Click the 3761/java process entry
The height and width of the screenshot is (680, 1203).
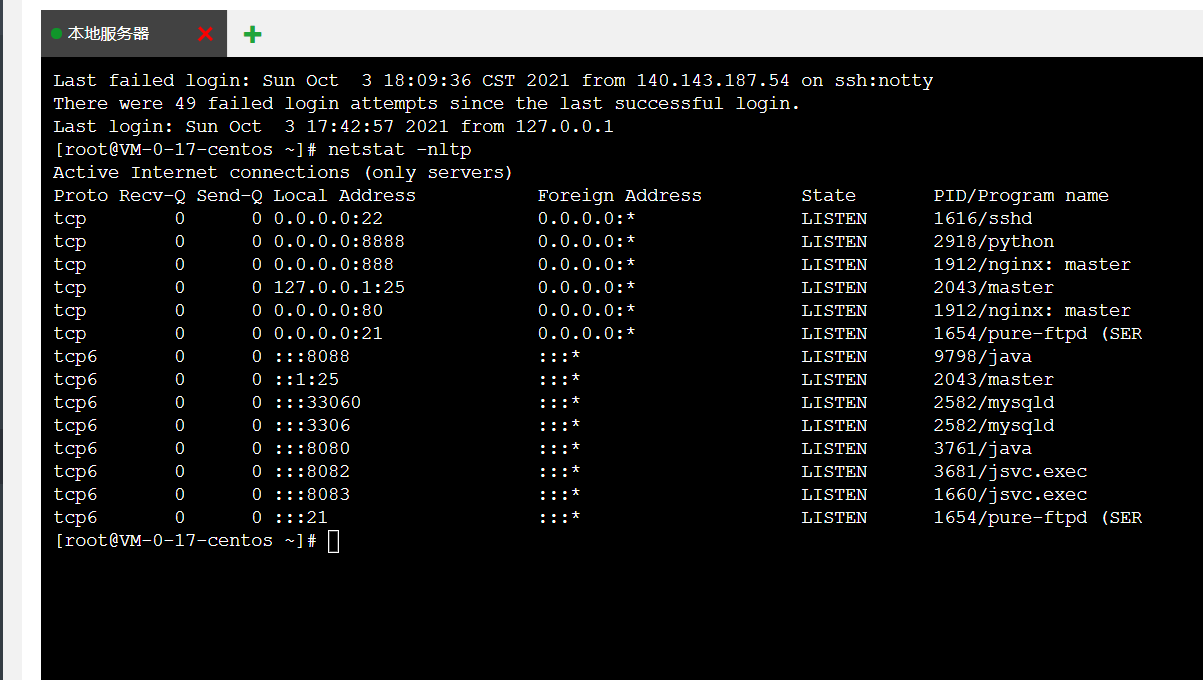coord(983,449)
